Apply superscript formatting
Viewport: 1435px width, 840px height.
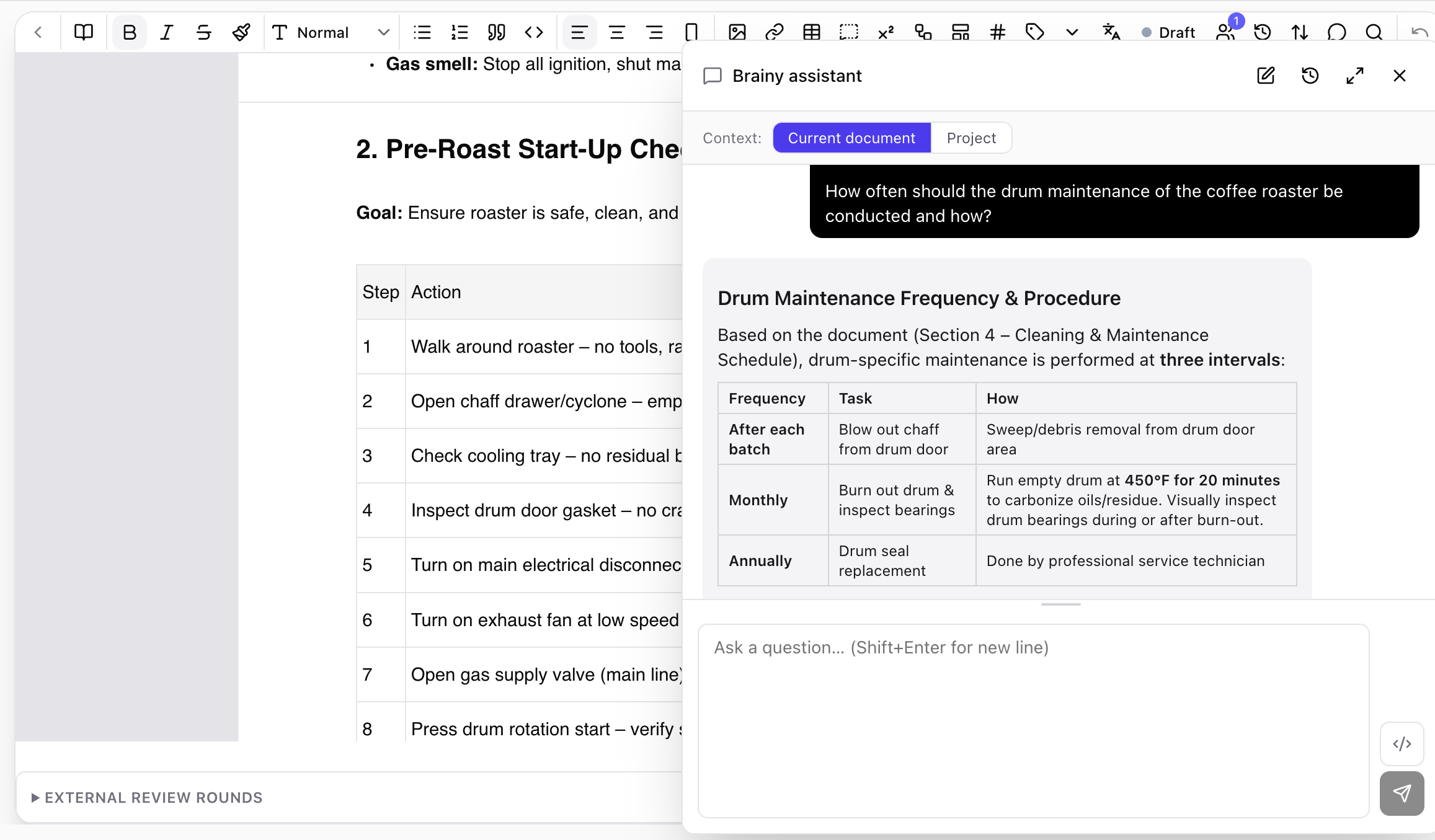tap(886, 32)
